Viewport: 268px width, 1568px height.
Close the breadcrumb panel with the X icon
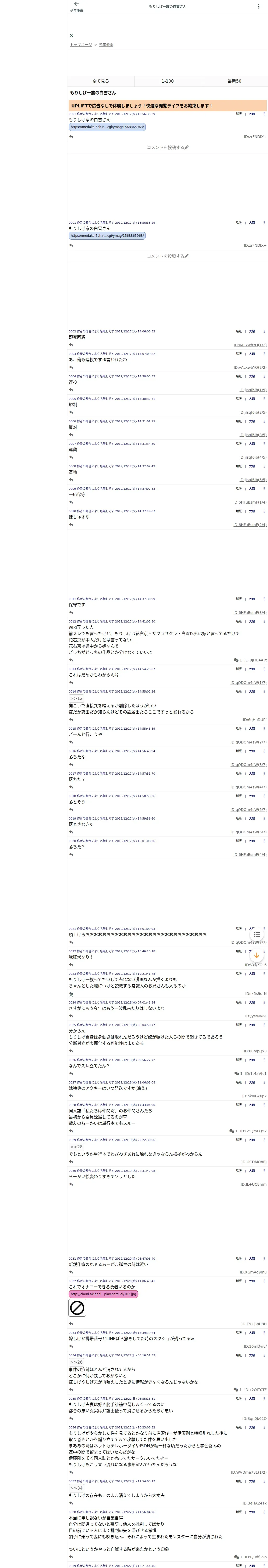(x=71, y=35)
